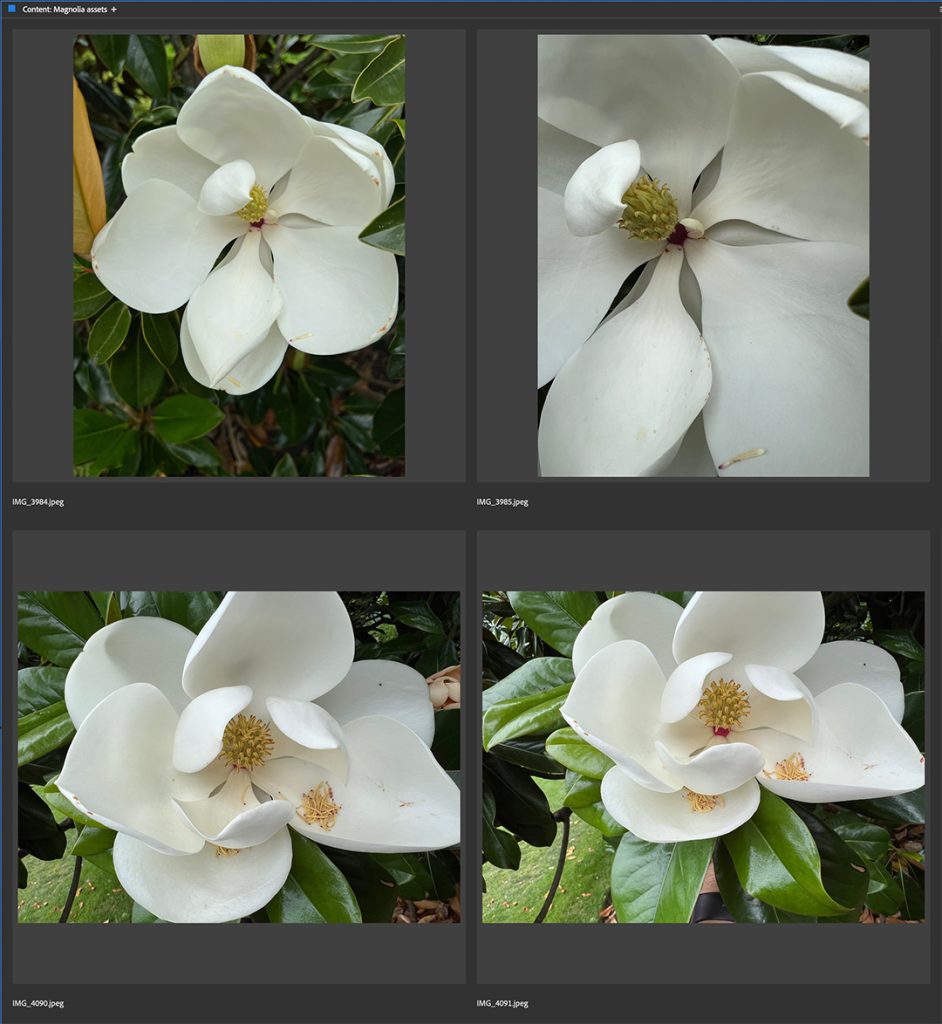Click the IMG_4090.jpeg filename label

(x=38, y=1003)
